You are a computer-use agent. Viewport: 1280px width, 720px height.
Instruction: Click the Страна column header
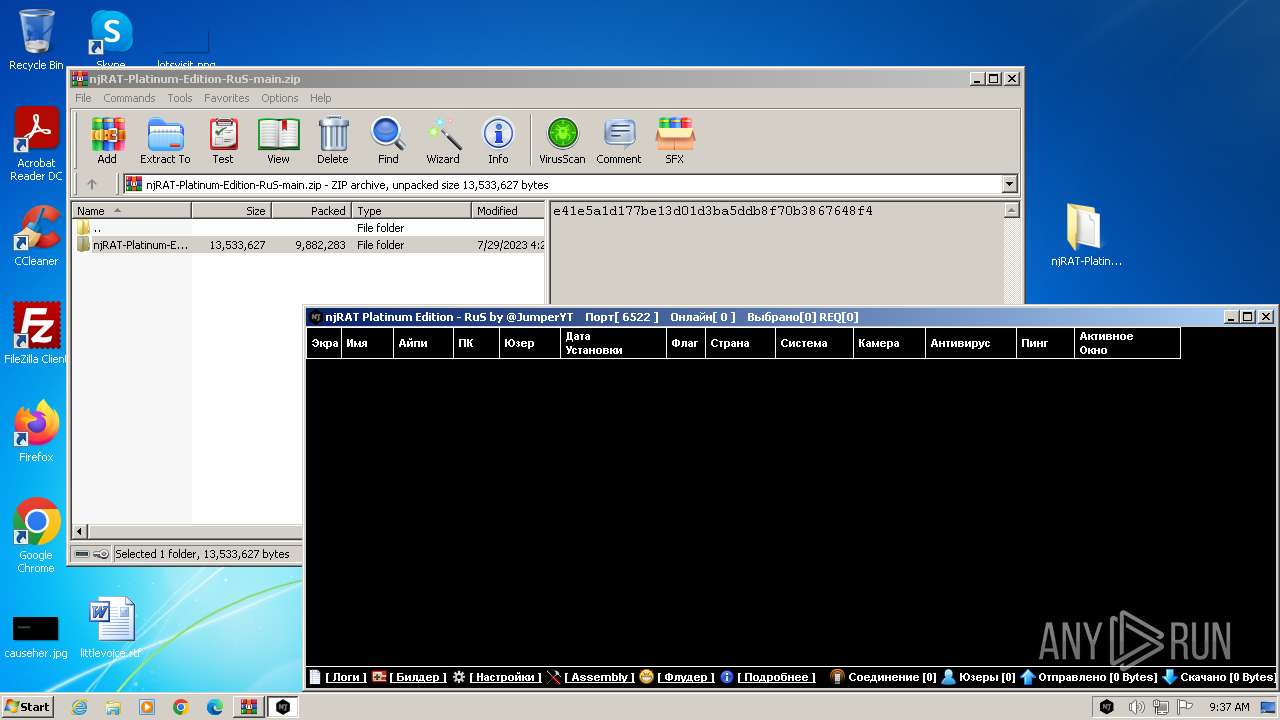pos(740,343)
